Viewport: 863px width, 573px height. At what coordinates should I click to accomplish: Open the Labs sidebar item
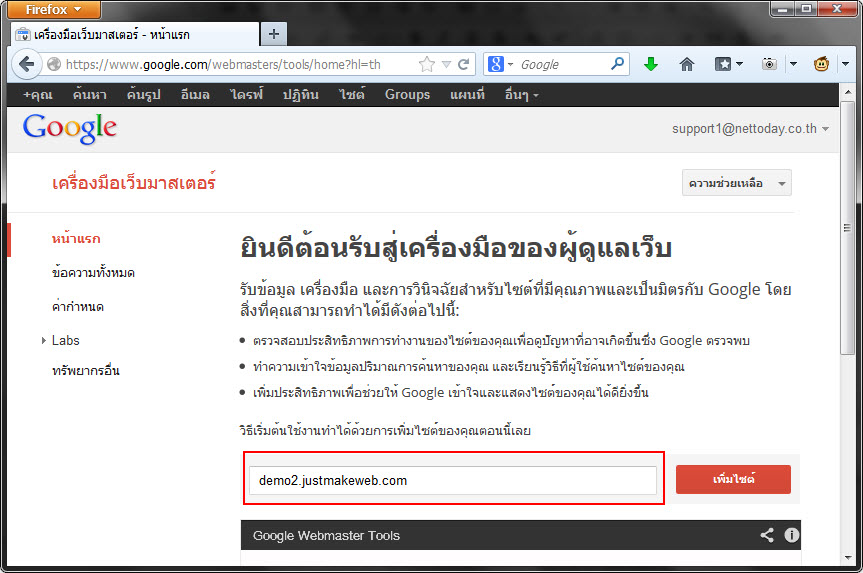(x=65, y=341)
